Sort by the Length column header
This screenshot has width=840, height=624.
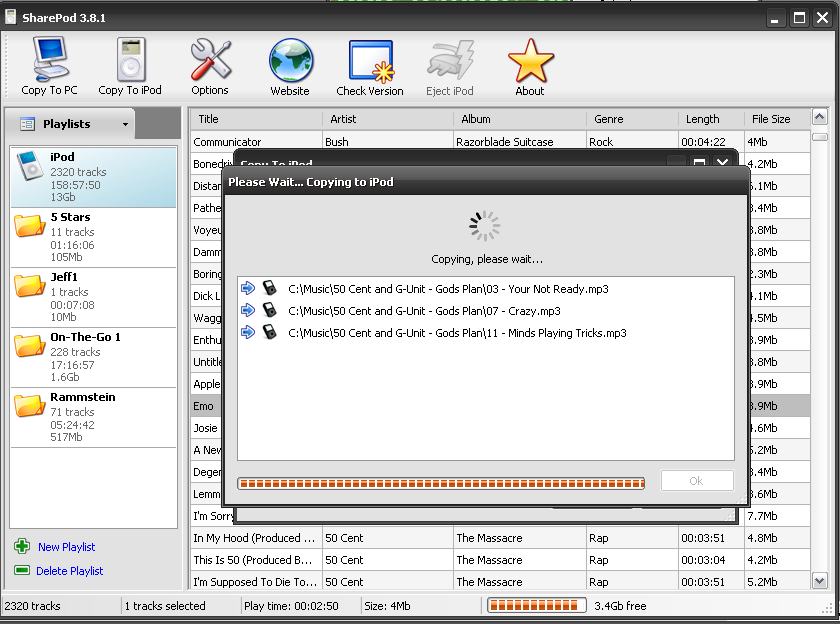pos(711,119)
